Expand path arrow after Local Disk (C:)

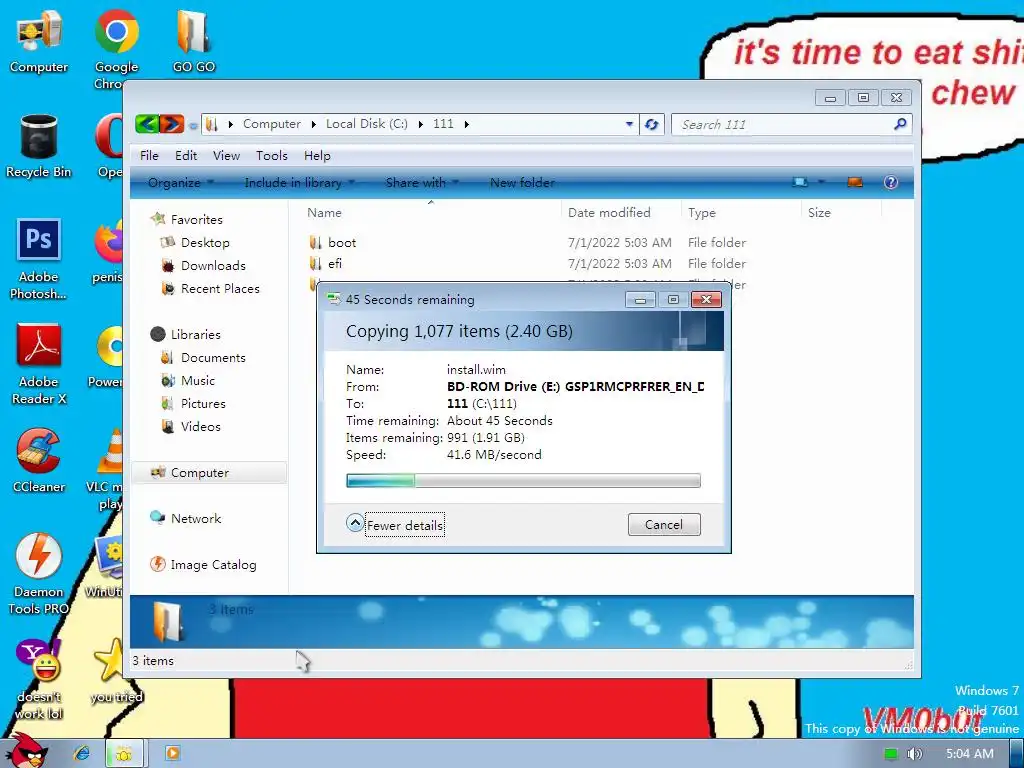pyautogui.click(x=420, y=124)
